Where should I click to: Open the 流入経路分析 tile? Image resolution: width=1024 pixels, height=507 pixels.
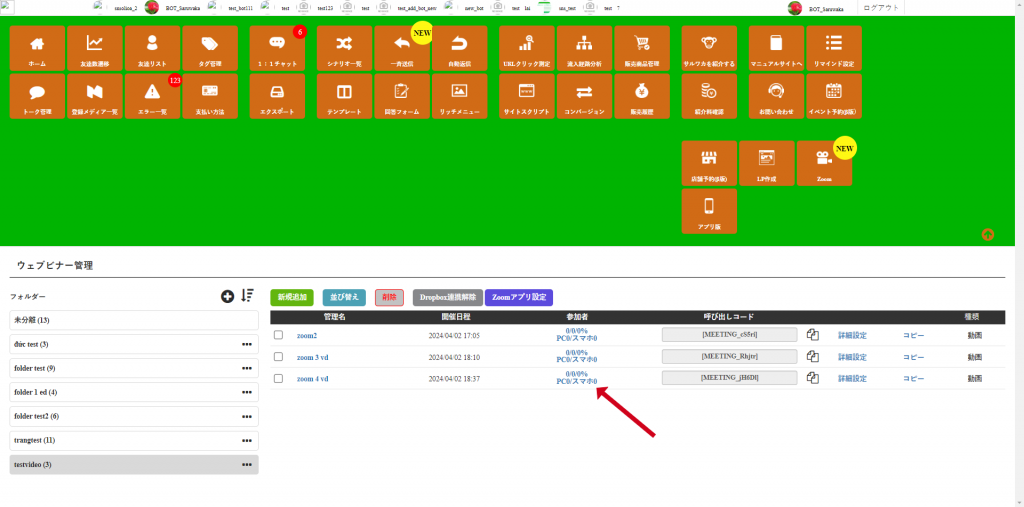pyautogui.click(x=584, y=48)
